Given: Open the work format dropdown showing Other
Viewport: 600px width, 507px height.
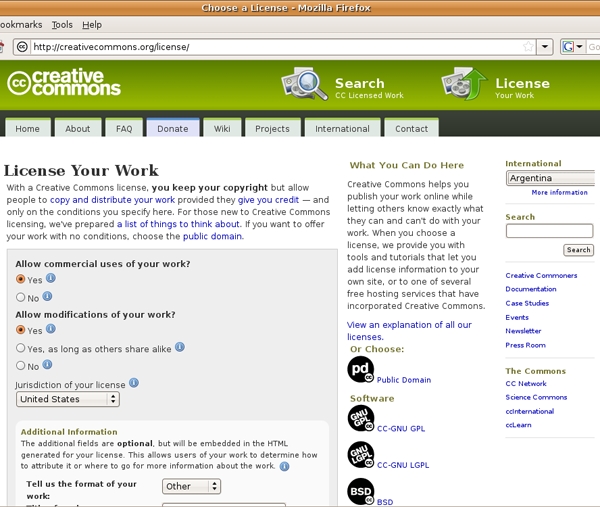Looking at the screenshot, I should (191, 487).
